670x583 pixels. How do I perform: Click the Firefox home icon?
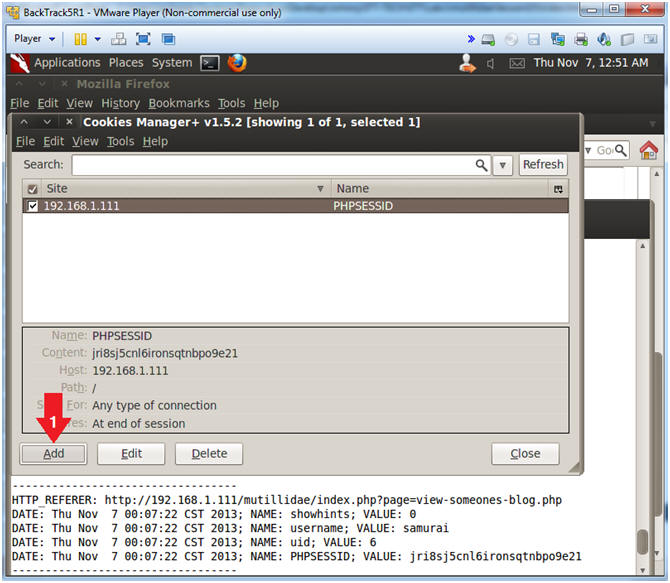[648, 150]
